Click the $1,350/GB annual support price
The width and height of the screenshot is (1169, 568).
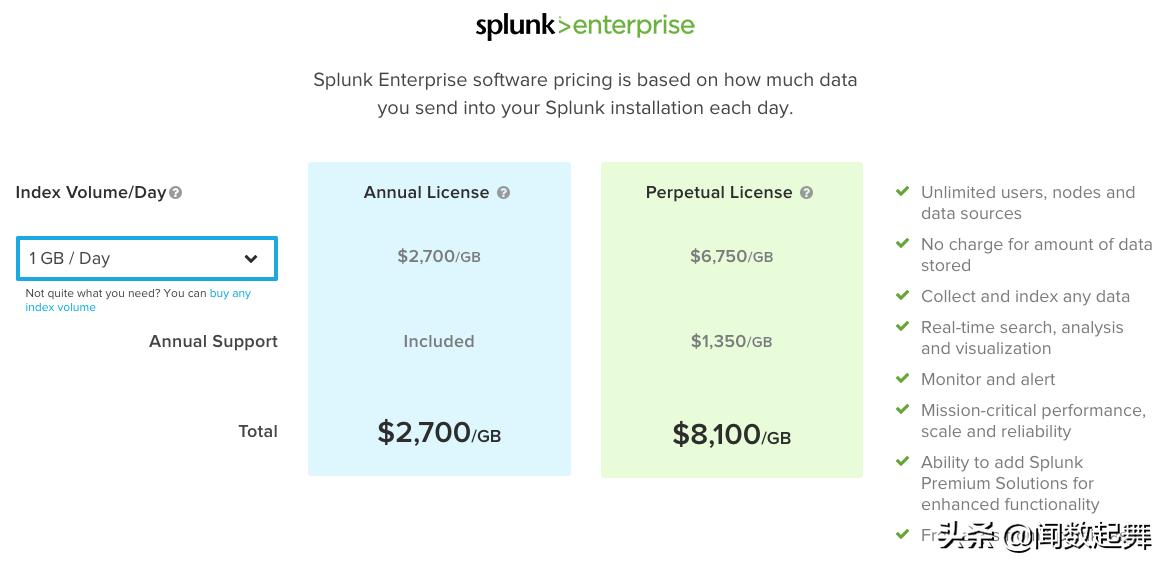tap(731, 341)
